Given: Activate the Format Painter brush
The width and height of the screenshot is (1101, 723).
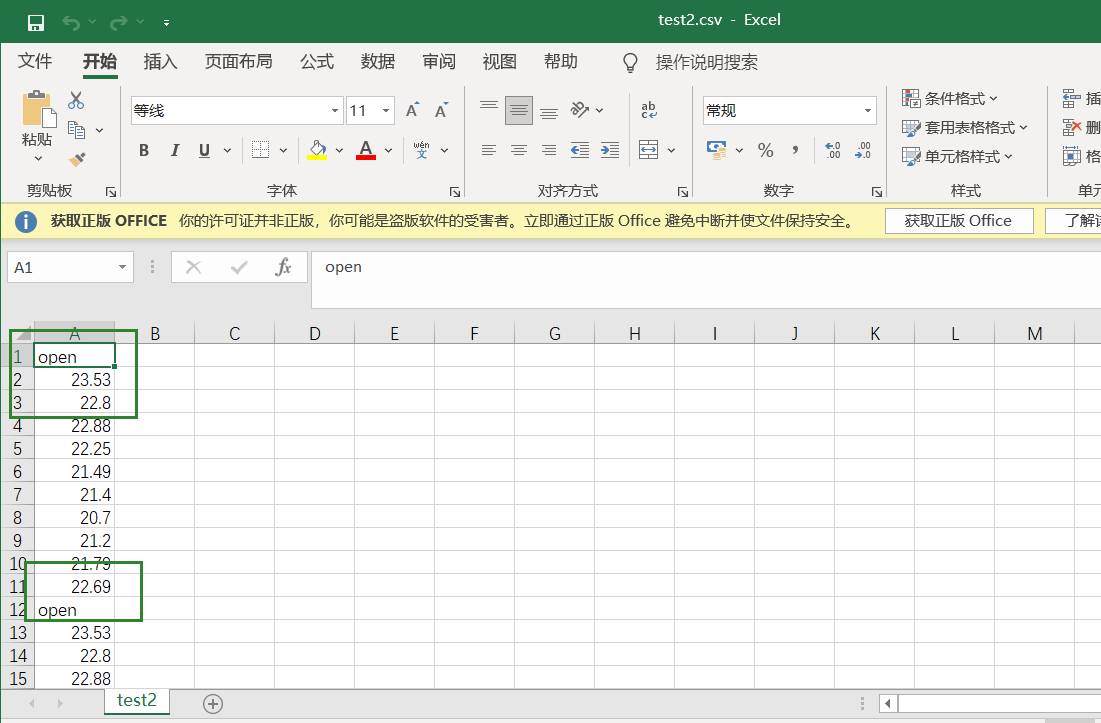Looking at the screenshot, I should pyautogui.click(x=77, y=160).
